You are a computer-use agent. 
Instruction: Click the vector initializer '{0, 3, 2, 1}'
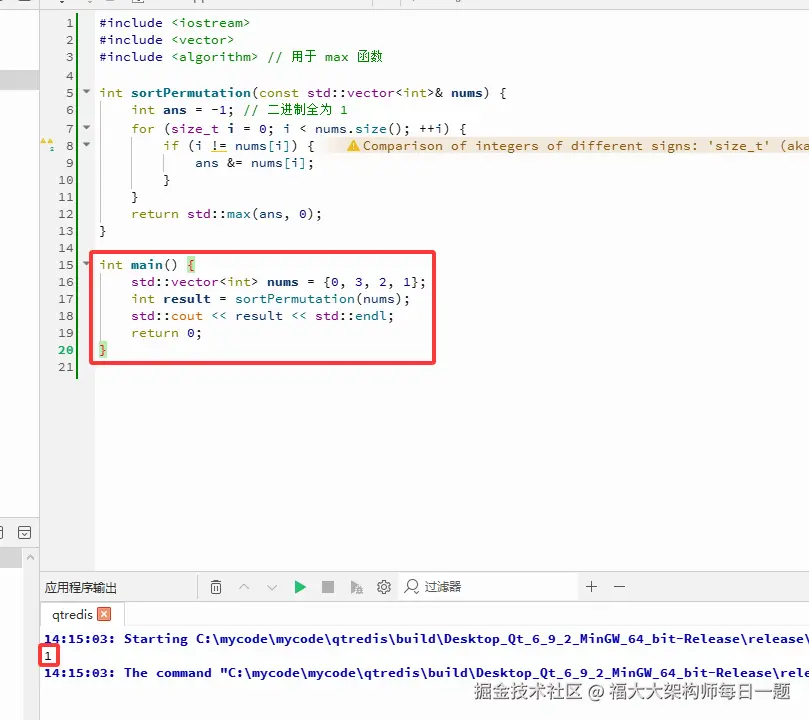371,282
